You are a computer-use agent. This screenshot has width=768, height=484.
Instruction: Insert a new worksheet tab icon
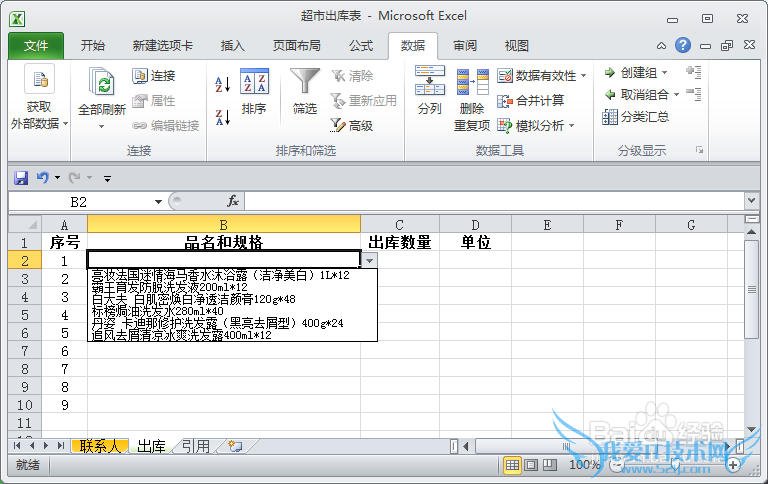tap(236, 446)
